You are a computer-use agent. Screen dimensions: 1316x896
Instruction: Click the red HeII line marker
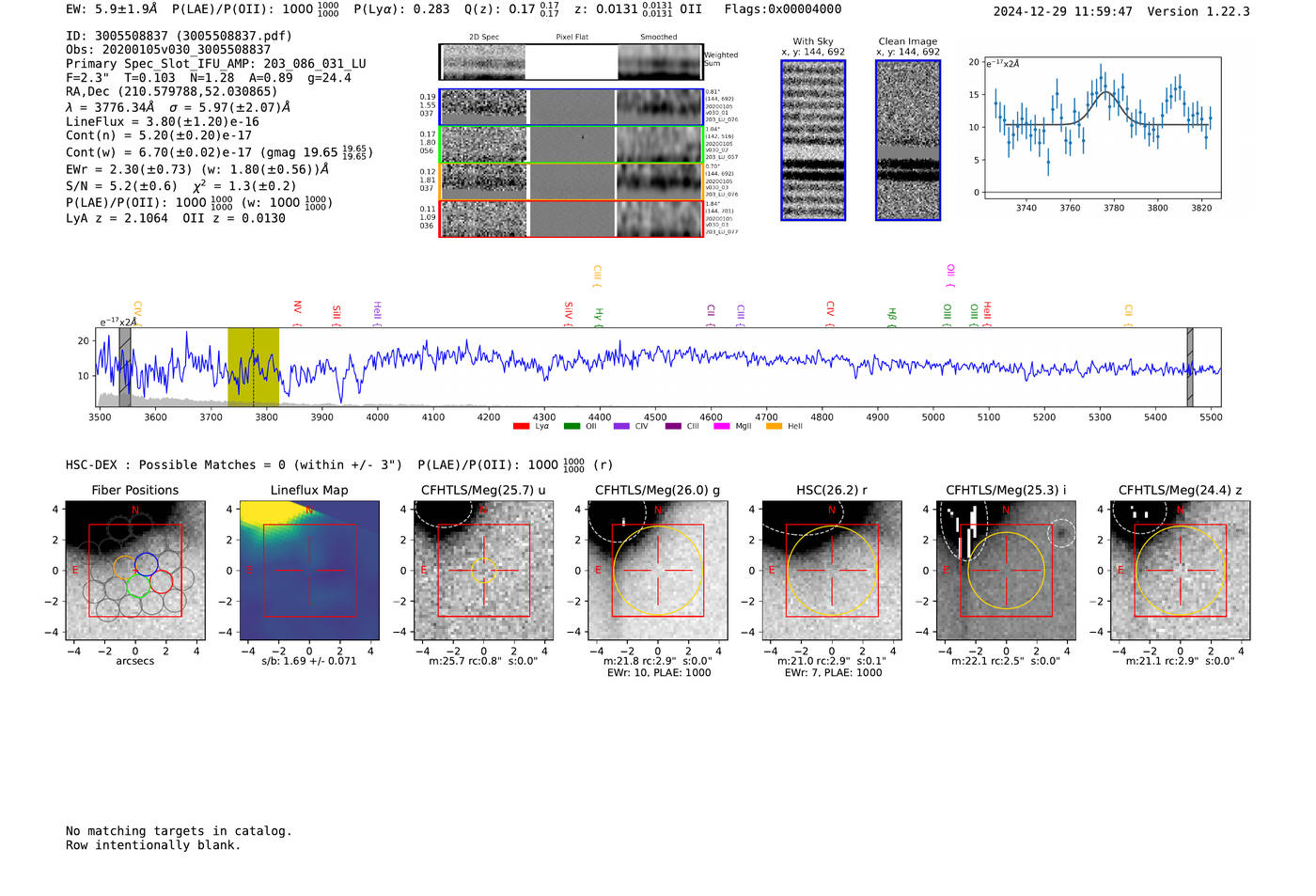[x=987, y=314]
